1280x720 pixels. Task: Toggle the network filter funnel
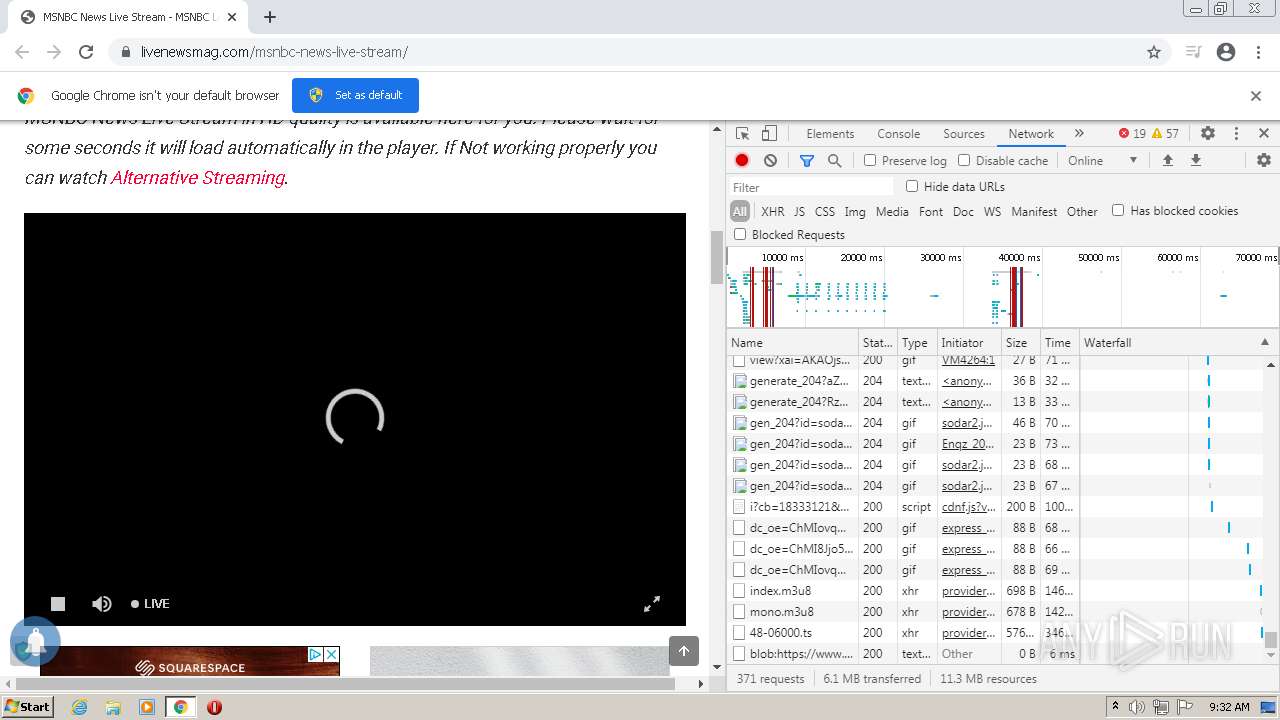[x=807, y=160]
